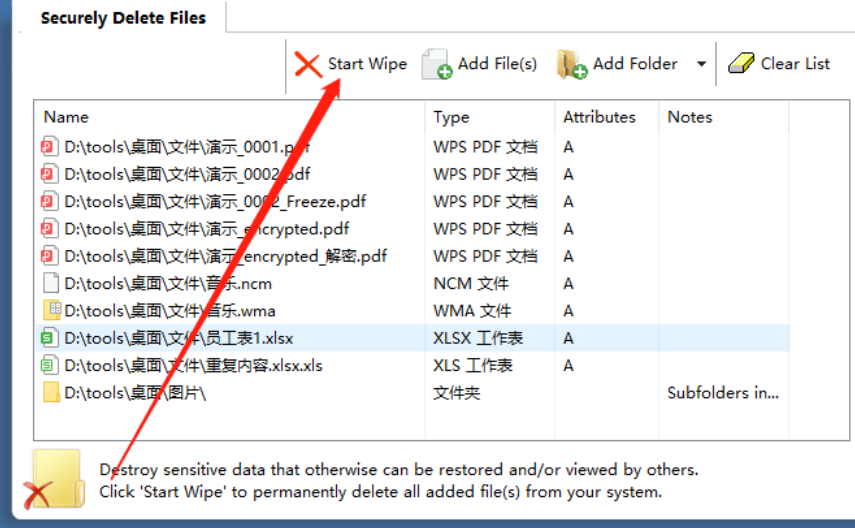Click the PDF icon of 演示_0002.pdf
855x528 pixels.
click(x=49, y=174)
